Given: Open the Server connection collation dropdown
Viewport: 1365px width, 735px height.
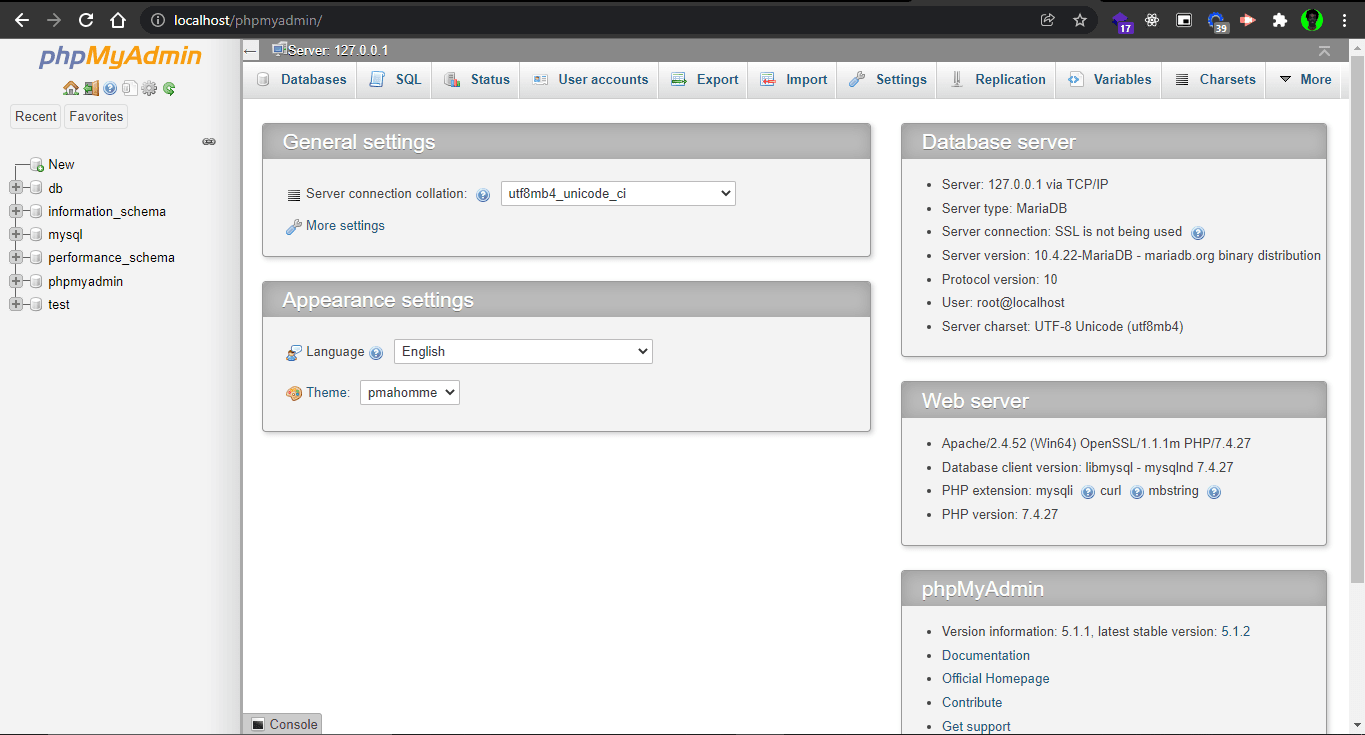Looking at the screenshot, I should (x=618, y=194).
